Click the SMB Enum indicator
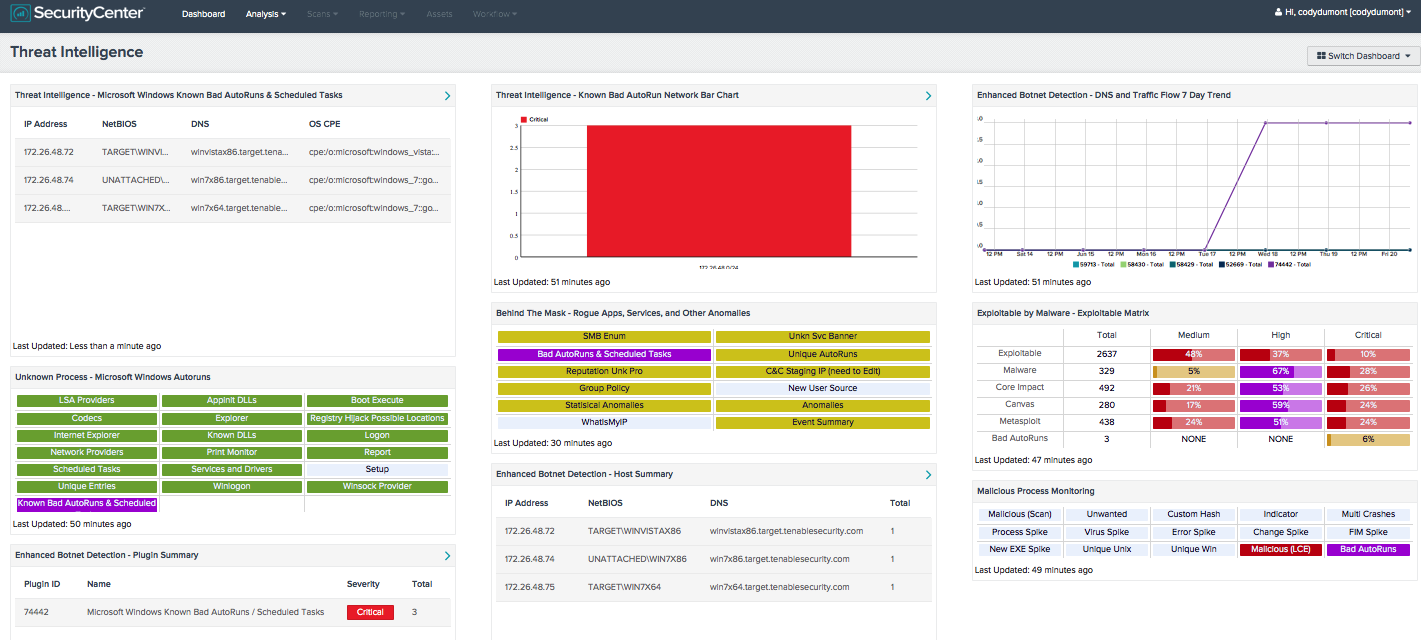Image resolution: width=1421 pixels, height=640 pixels. (604, 336)
